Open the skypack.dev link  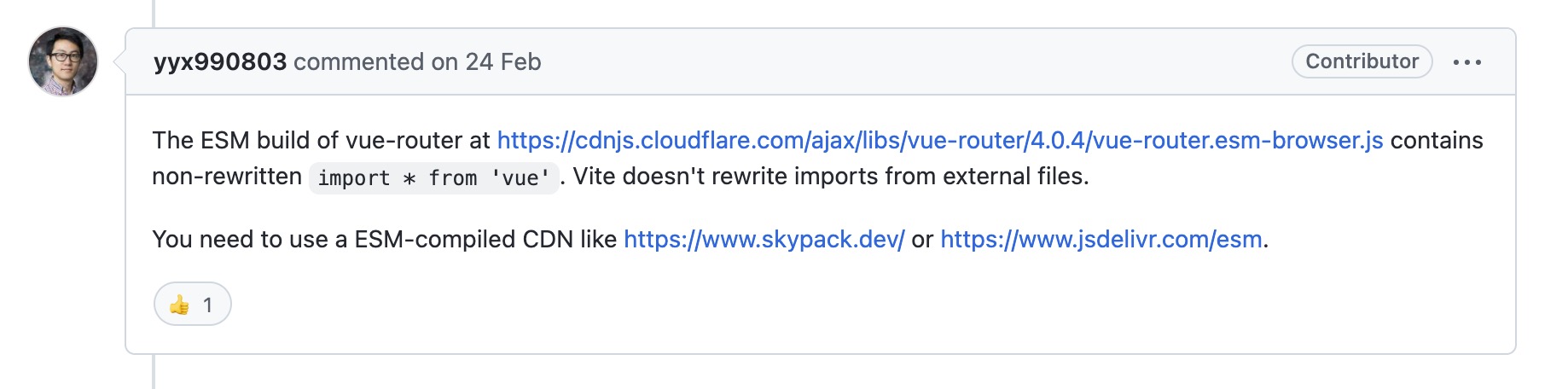[x=764, y=239]
